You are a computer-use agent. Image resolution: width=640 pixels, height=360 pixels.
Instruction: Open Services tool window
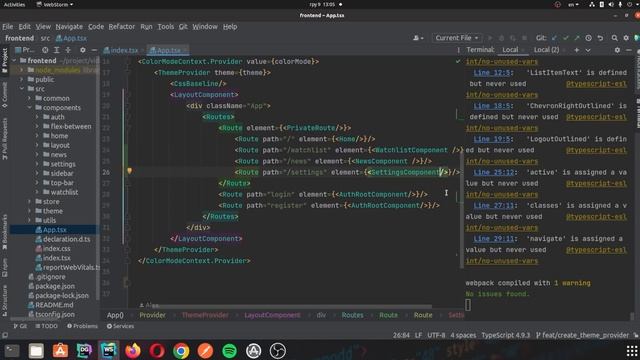click(120, 326)
